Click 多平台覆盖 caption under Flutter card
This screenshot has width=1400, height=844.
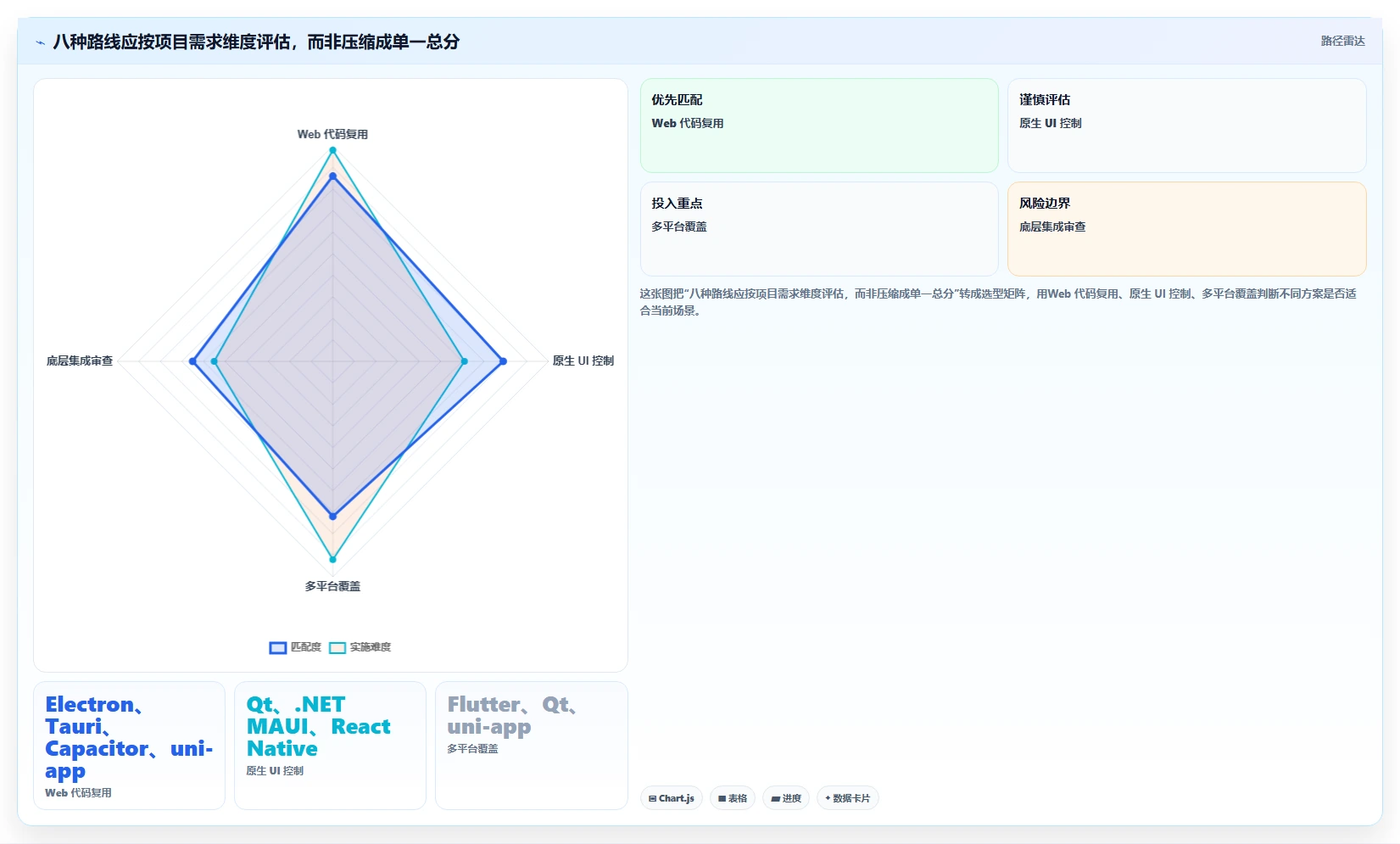[472, 749]
